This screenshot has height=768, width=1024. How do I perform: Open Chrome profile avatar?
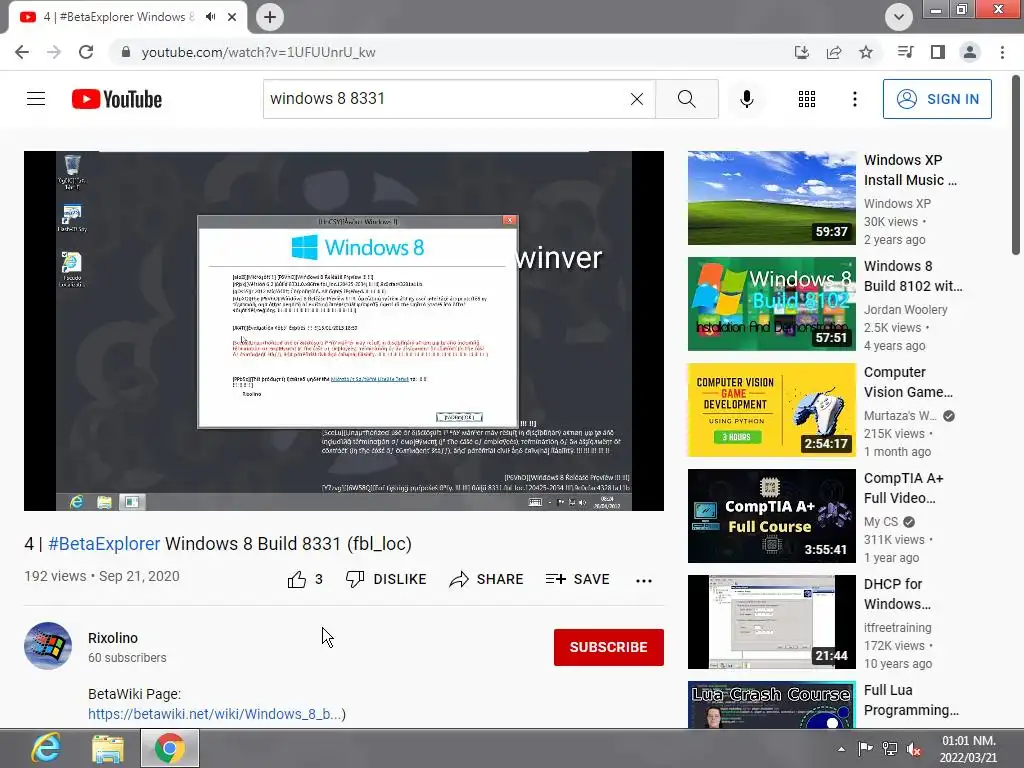(970, 52)
